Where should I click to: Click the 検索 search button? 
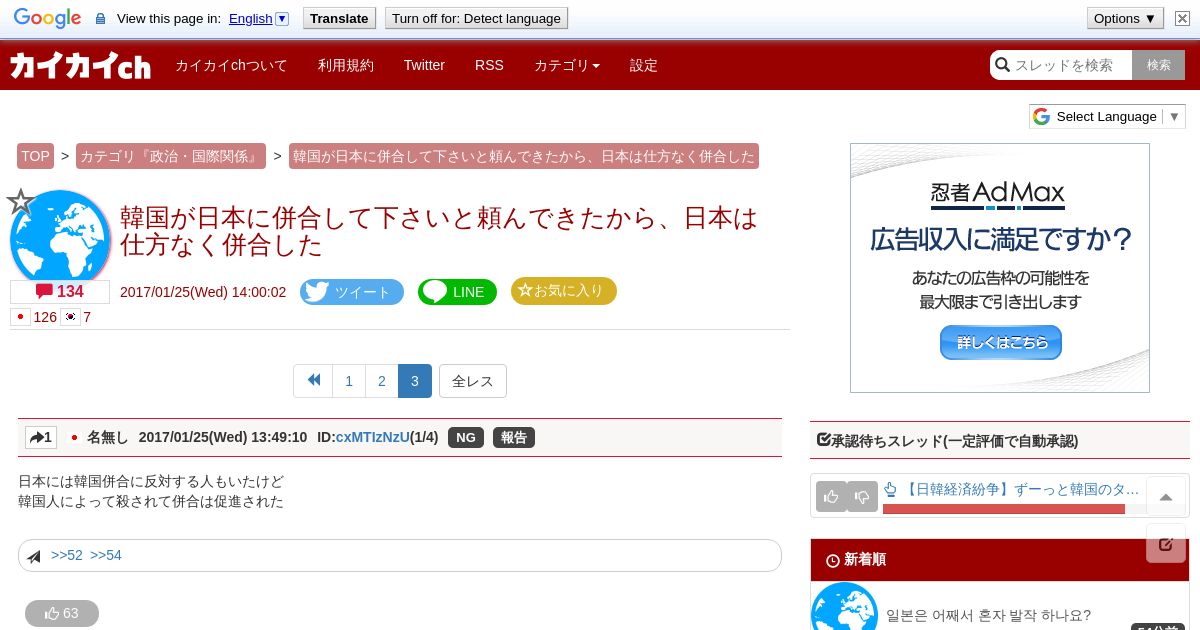[x=1159, y=65]
